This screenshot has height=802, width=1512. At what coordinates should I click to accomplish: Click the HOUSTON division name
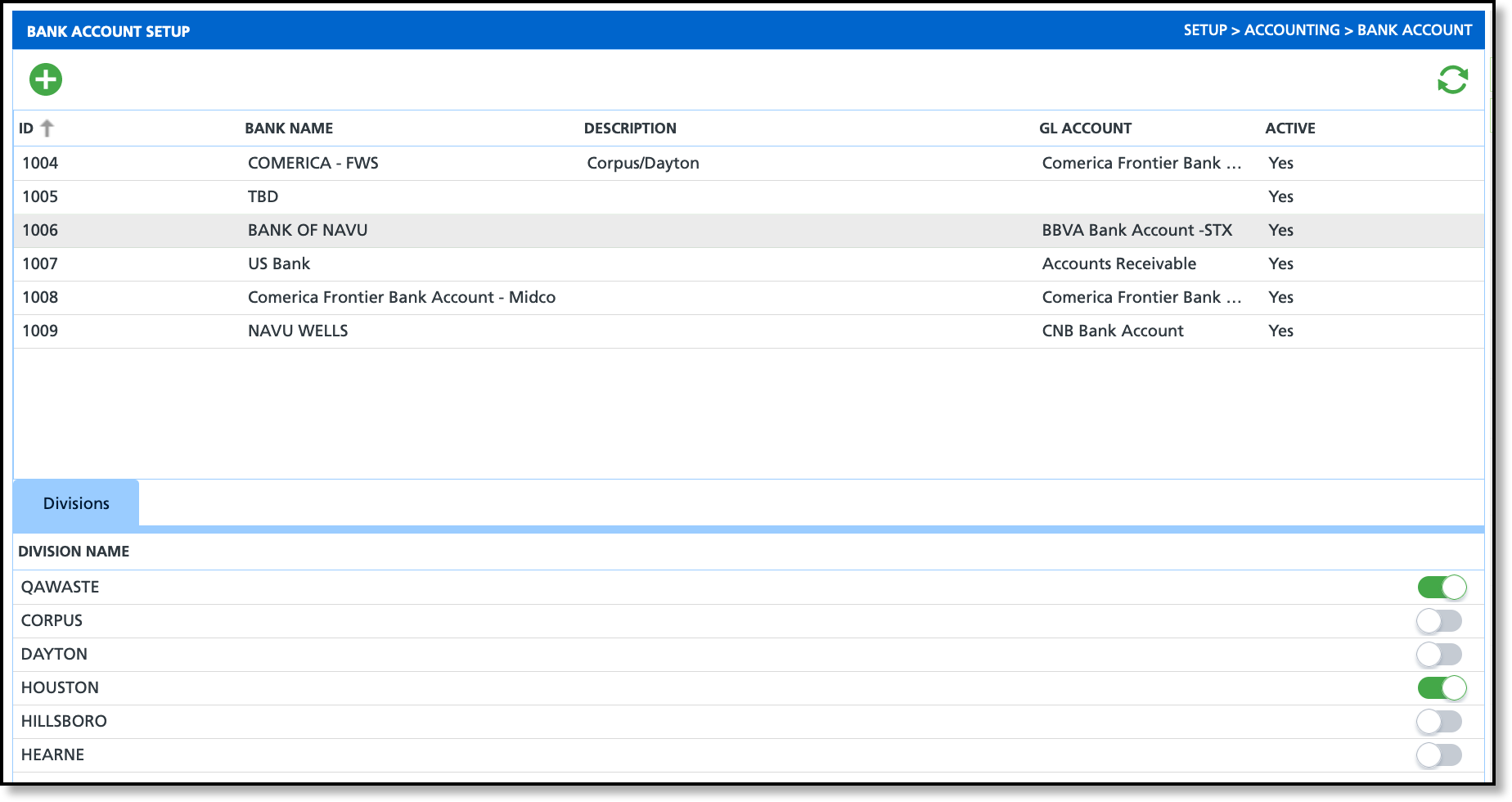(x=60, y=687)
